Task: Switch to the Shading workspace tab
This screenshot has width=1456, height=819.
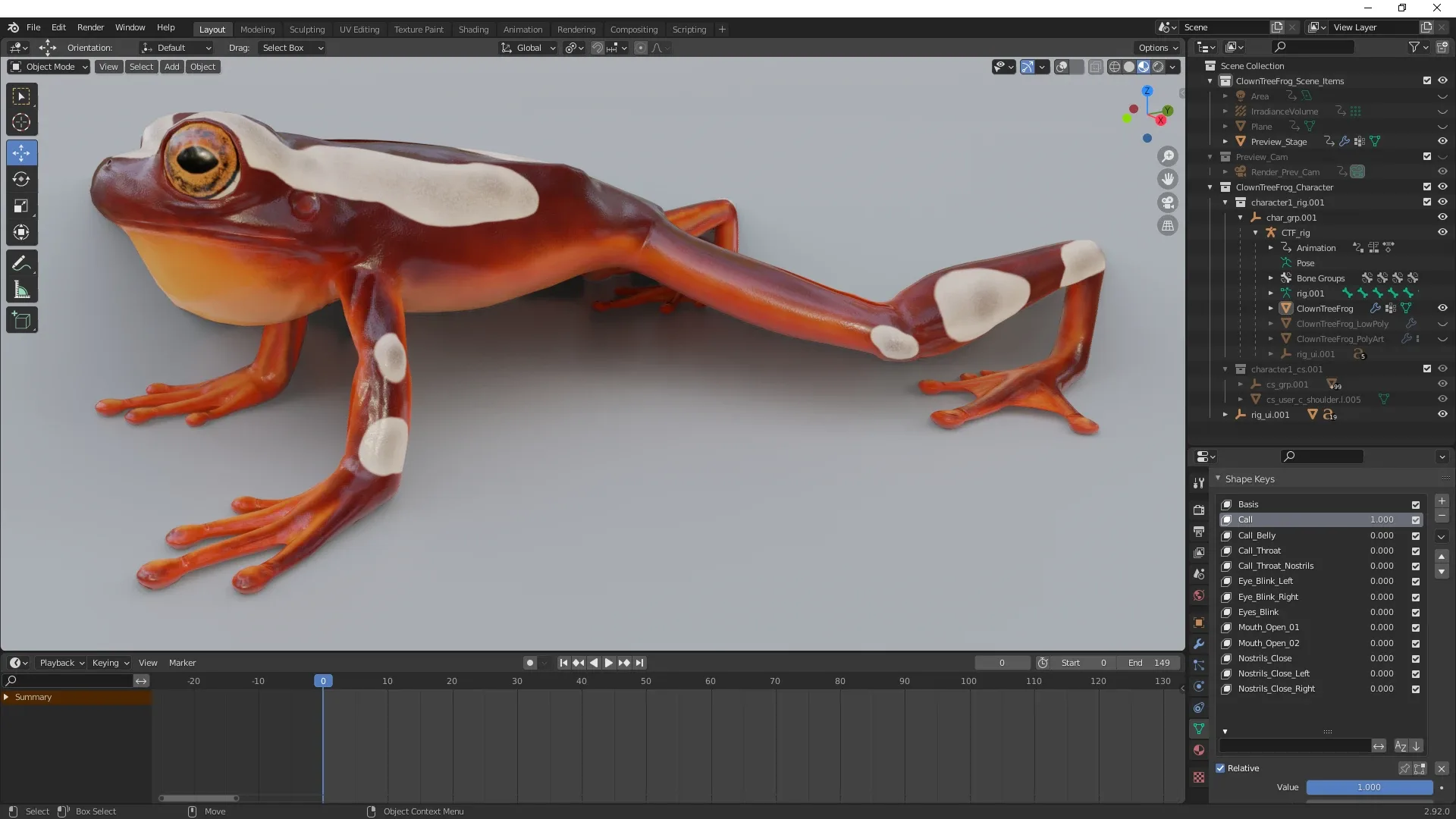Action: 473,30
